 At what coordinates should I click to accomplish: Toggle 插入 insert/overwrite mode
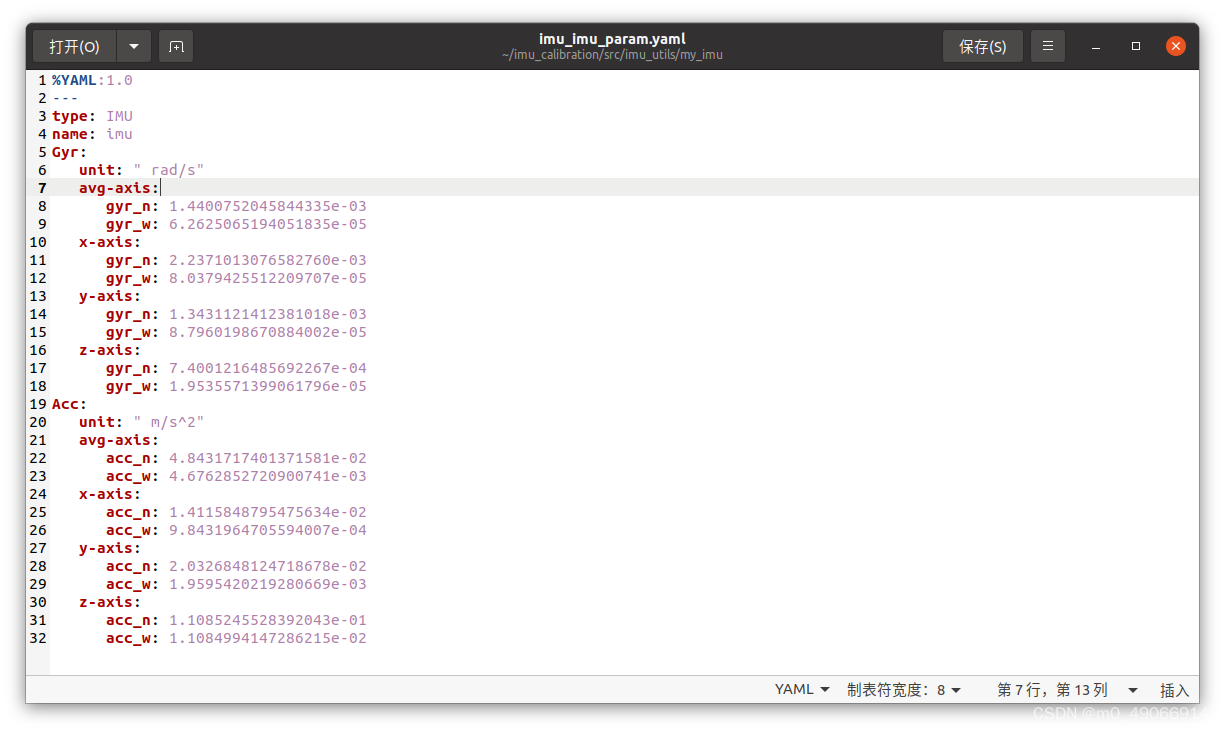coord(1174,689)
